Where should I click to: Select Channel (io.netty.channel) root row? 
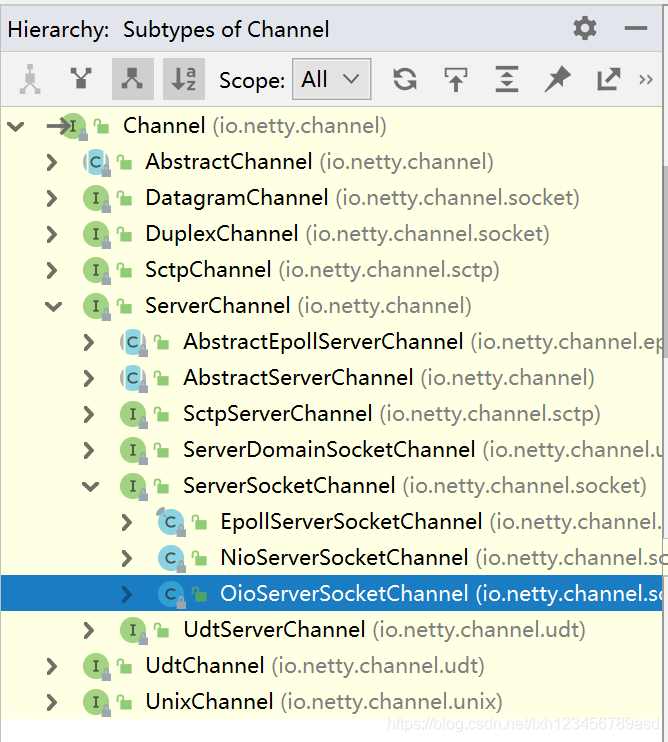click(x=331, y=126)
